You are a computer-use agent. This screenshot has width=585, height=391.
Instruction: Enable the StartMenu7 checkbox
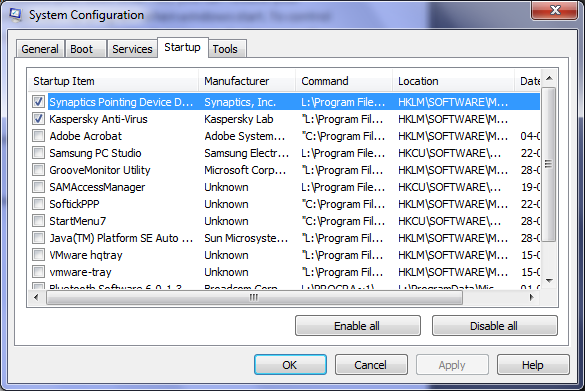point(38,221)
